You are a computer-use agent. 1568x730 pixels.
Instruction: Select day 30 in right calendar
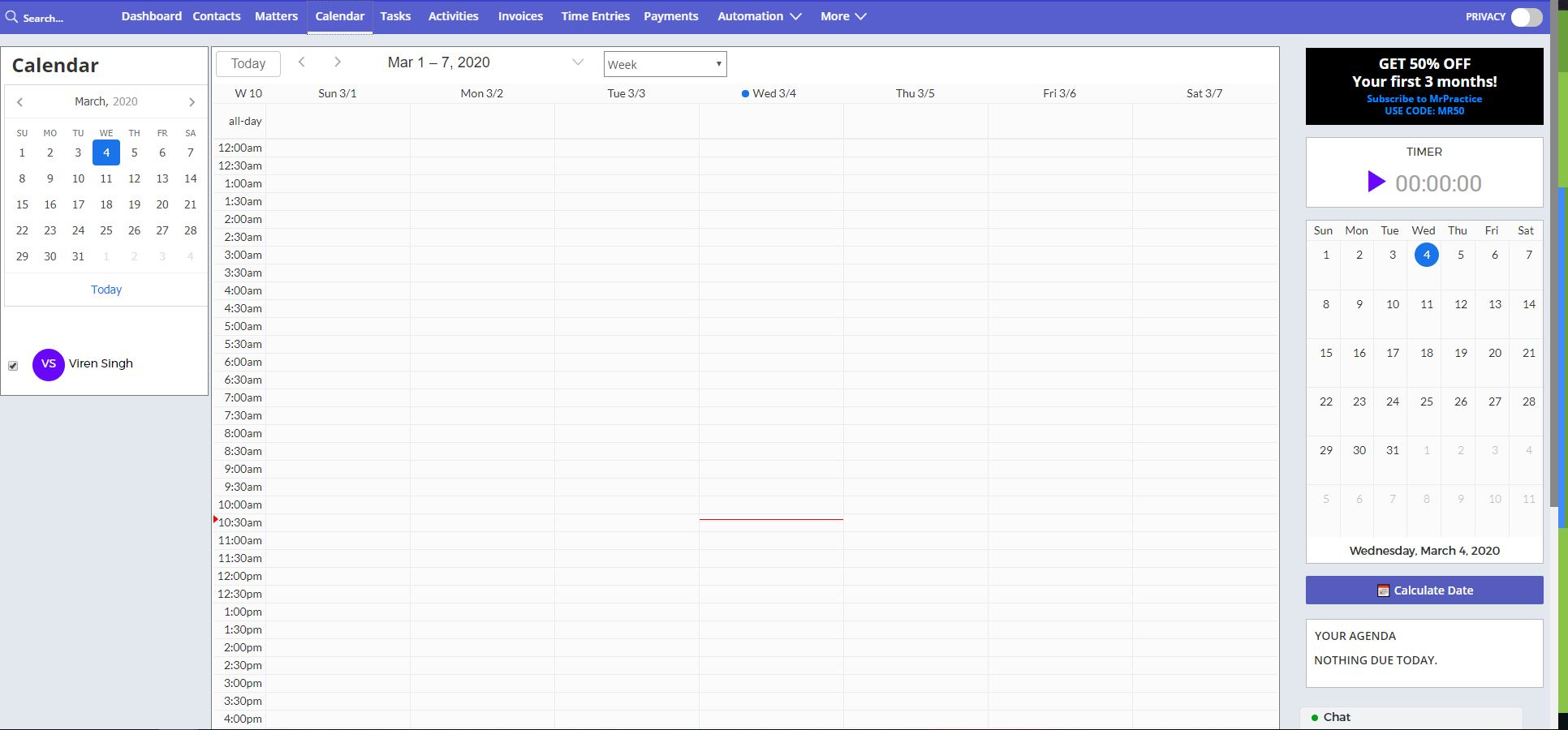click(1359, 450)
